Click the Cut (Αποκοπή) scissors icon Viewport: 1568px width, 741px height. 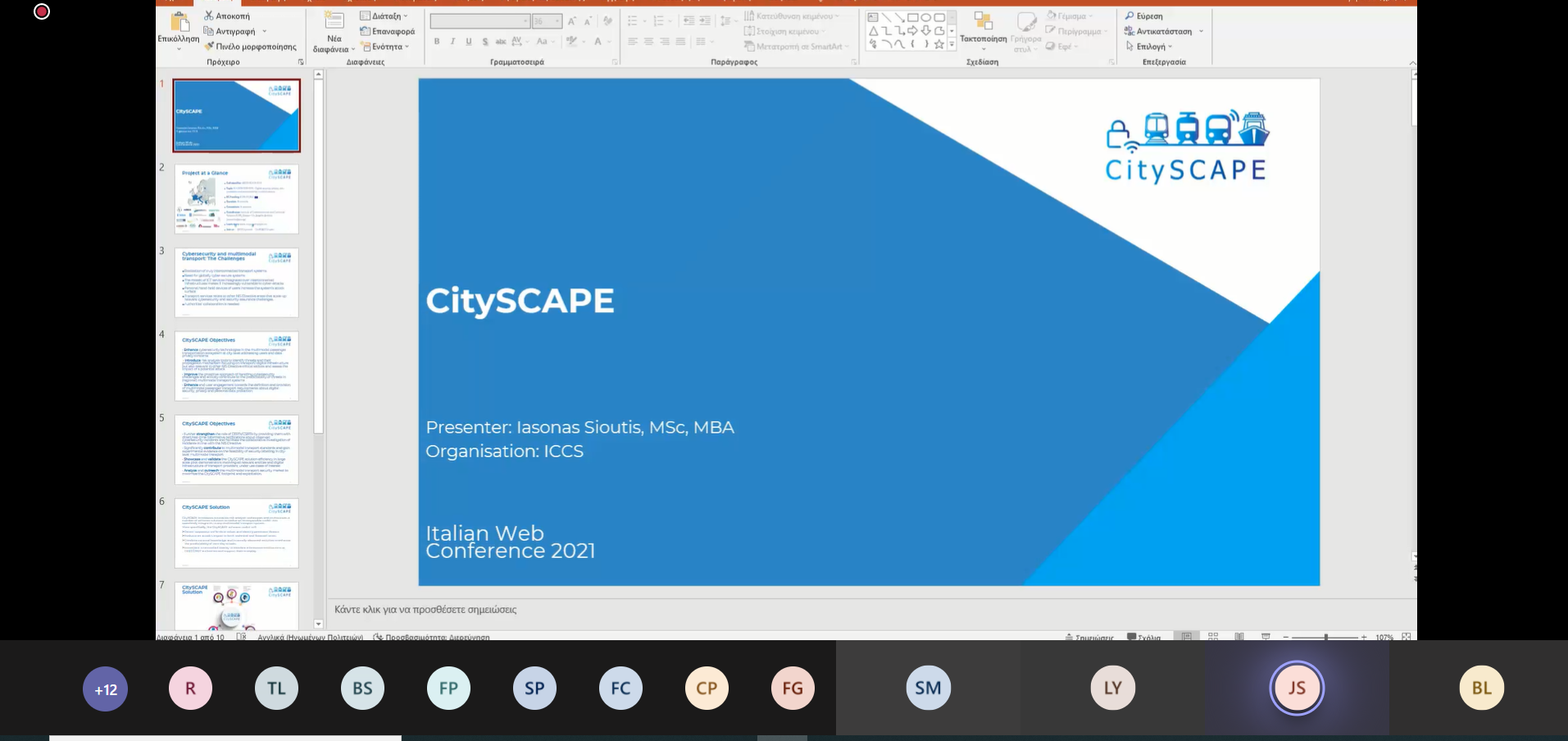(209, 16)
